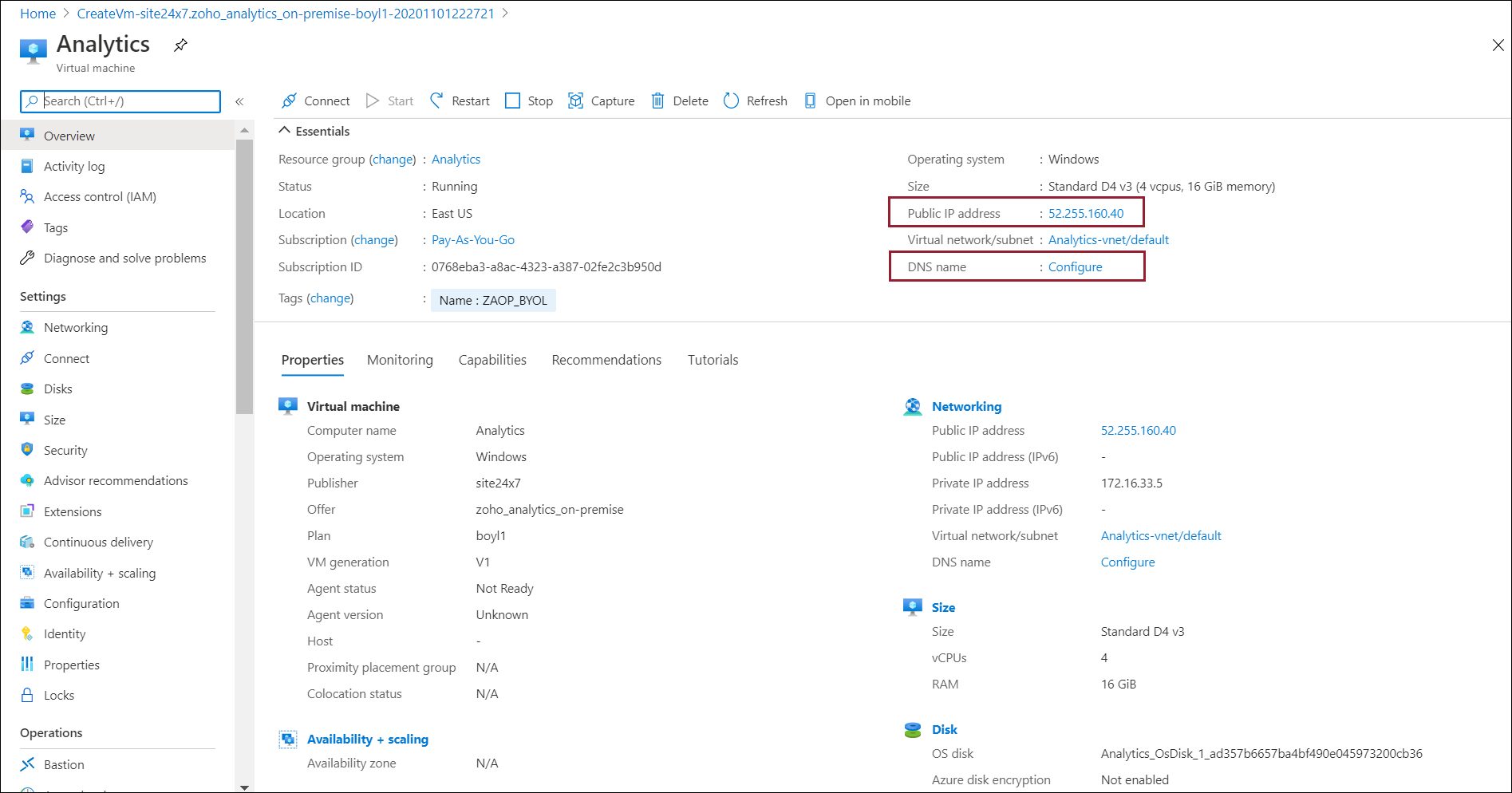Click the Open in mobile icon
This screenshot has width=1512, height=793.
(x=810, y=101)
